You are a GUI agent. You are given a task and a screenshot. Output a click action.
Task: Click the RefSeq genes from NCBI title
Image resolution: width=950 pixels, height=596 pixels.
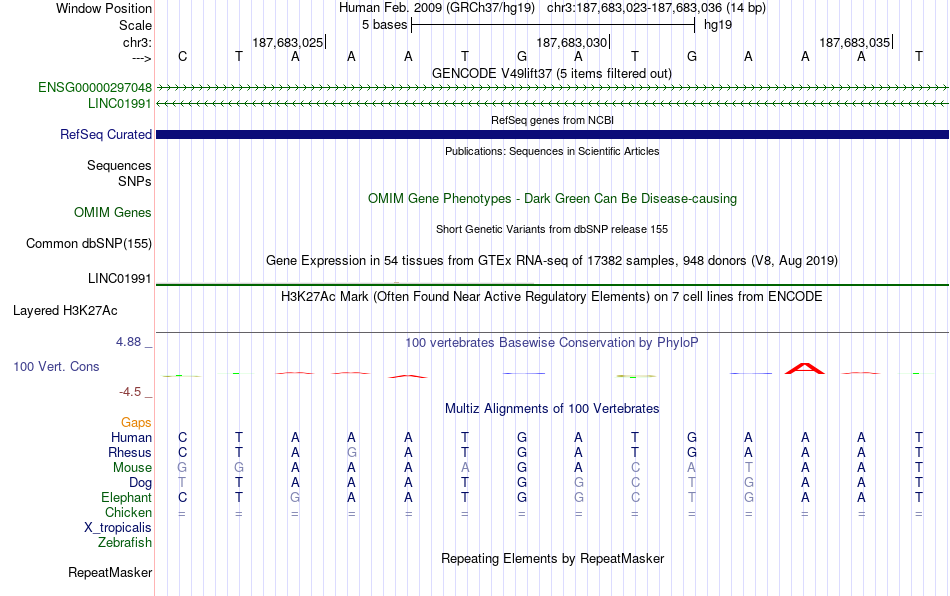point(552,120)
